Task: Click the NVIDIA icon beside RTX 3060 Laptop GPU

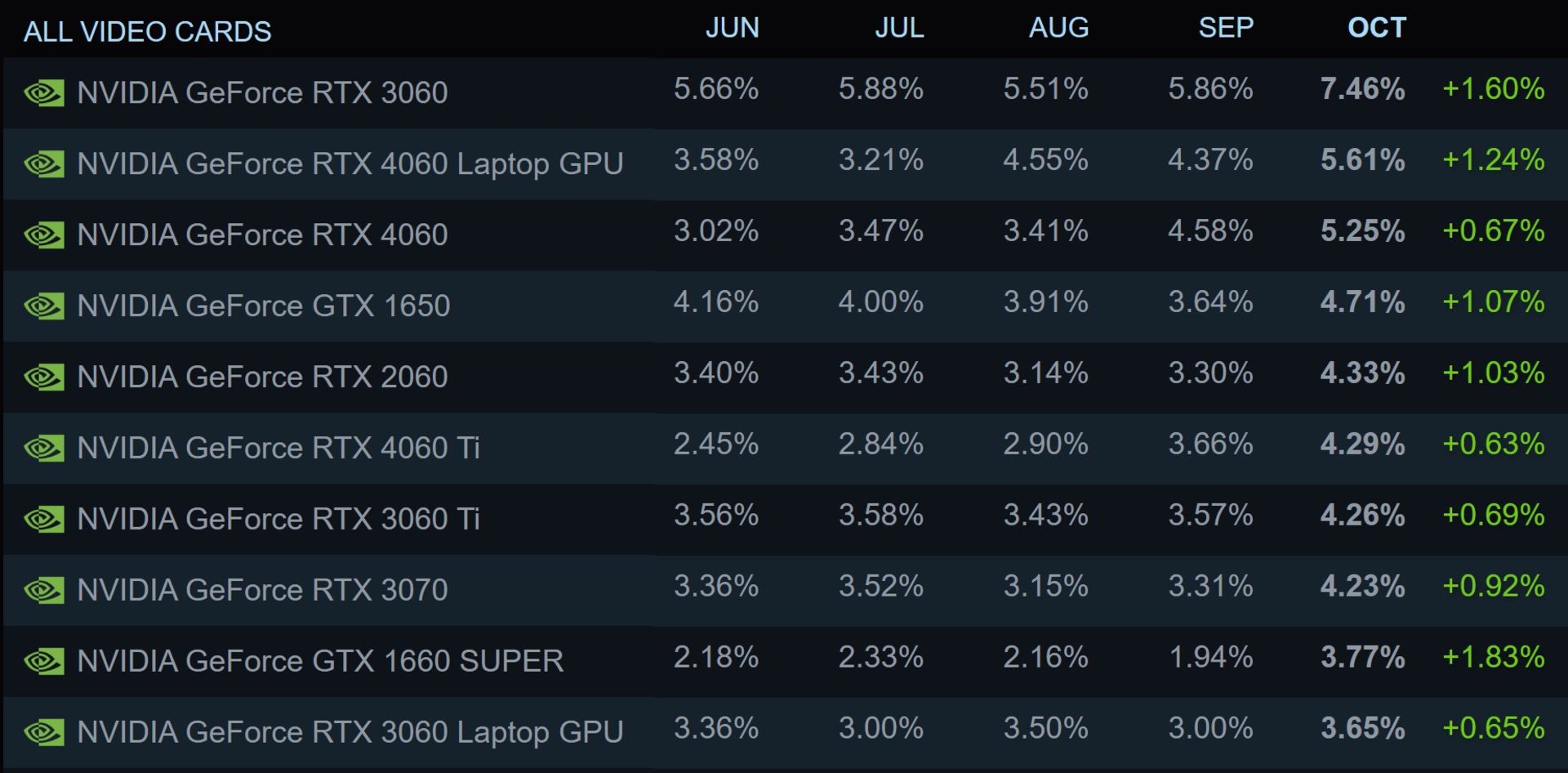Action: point(44,732)
